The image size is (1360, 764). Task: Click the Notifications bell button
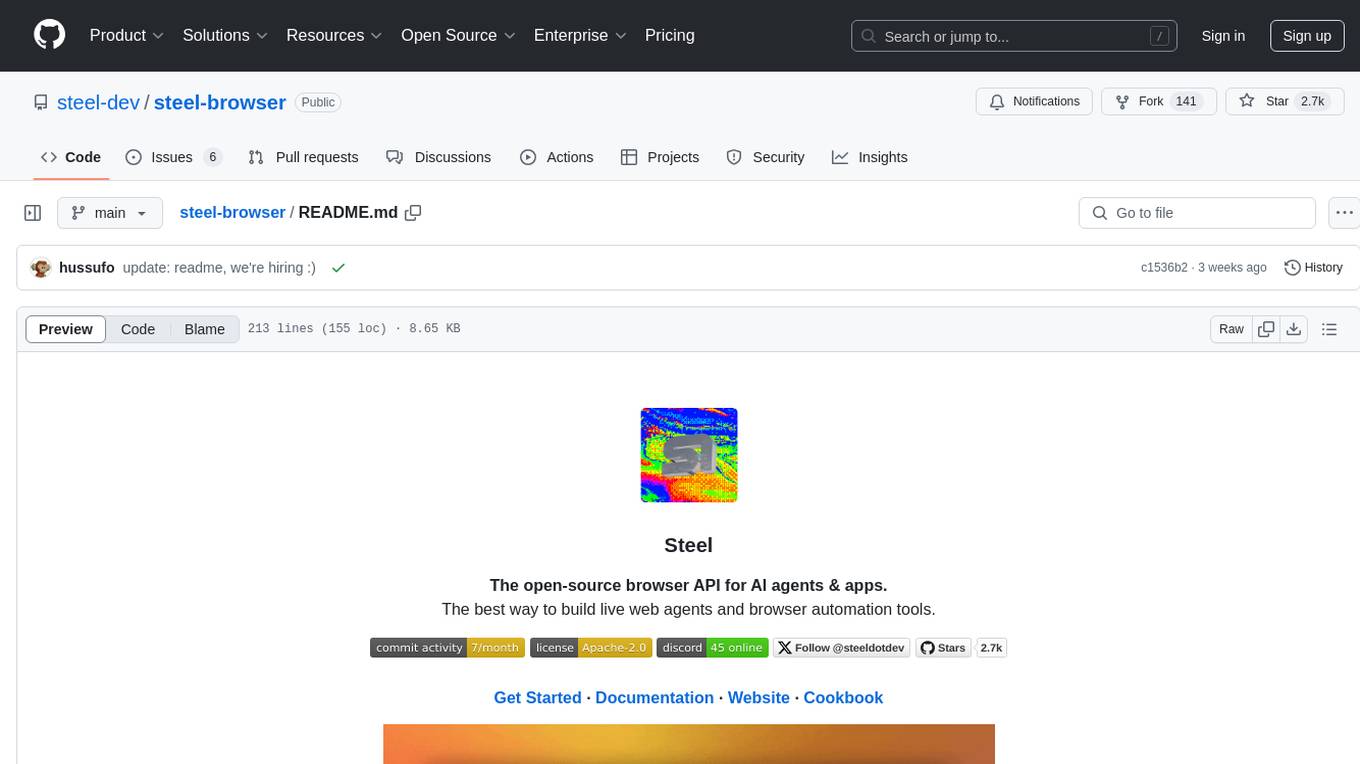(x=1034, y=101)
